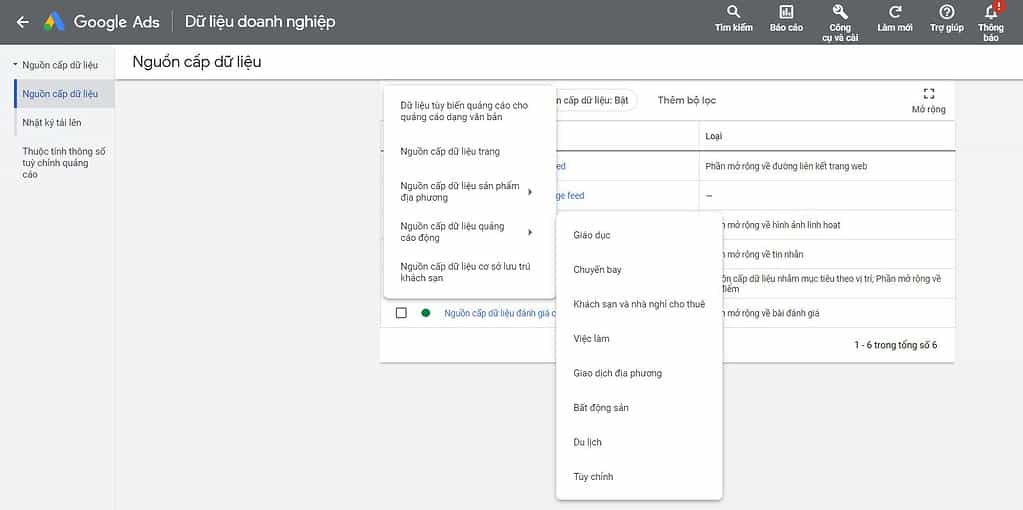Click green status dot in Nguồn cấp dữ liệu đánh giá row
Image resolution: width=1023 pixels, height=510 pixels.
click(425, 313)
